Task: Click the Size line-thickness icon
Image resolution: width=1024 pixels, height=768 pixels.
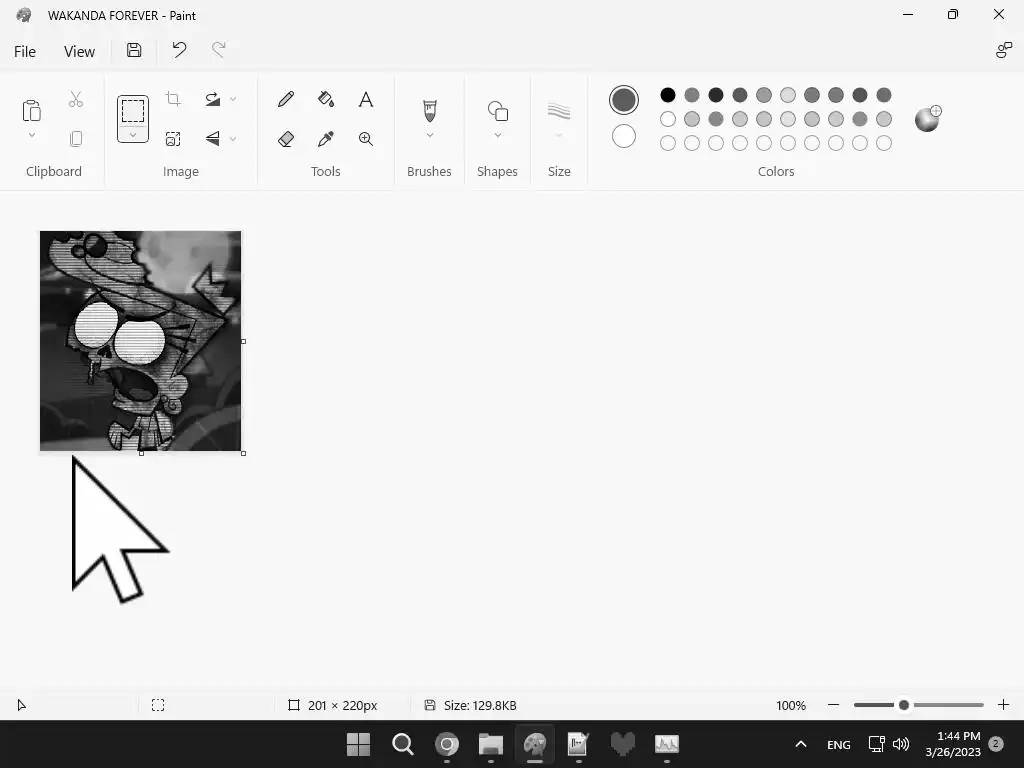Action: pyautogui.click(x=559, y=111)
